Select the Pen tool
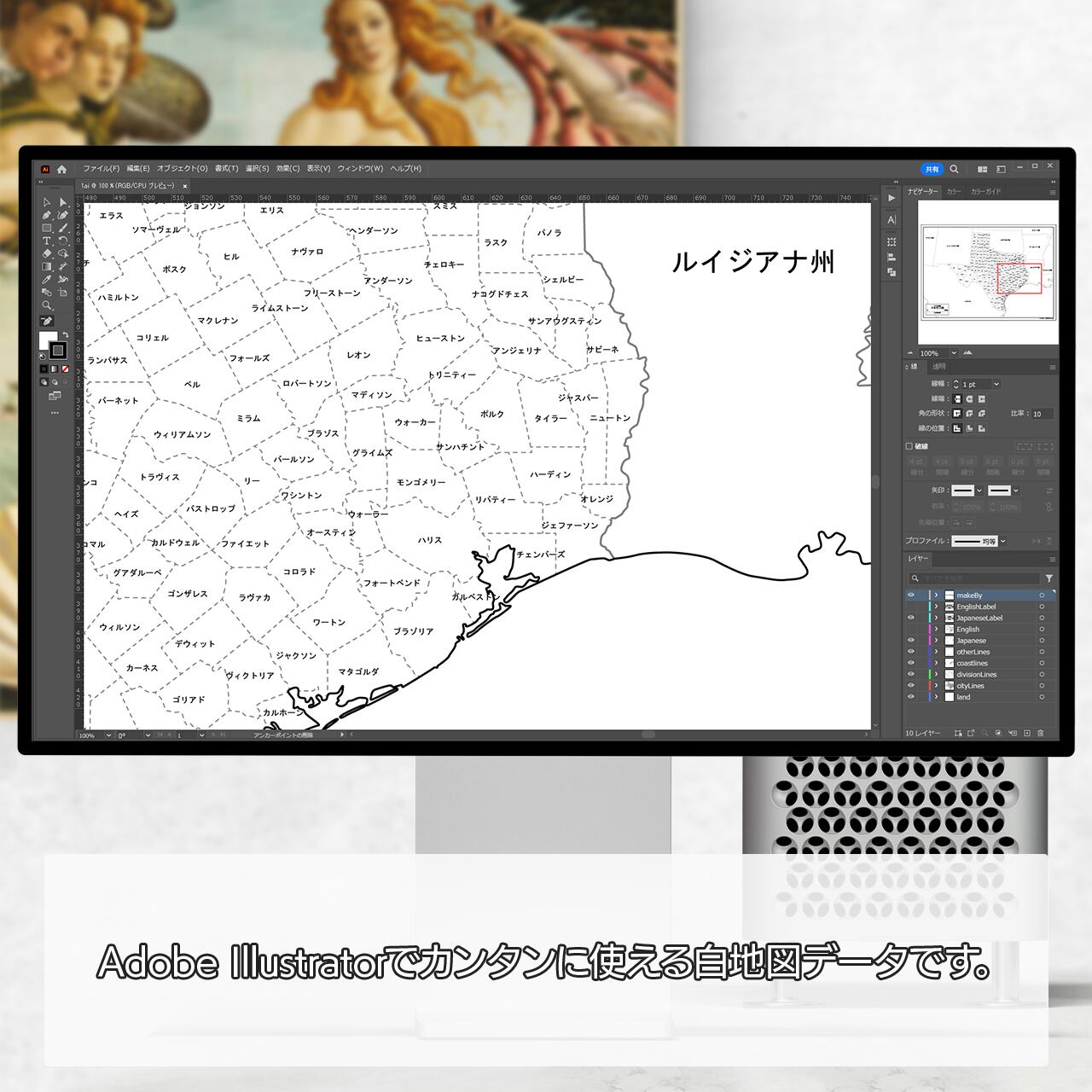 (x=47, y=216)
